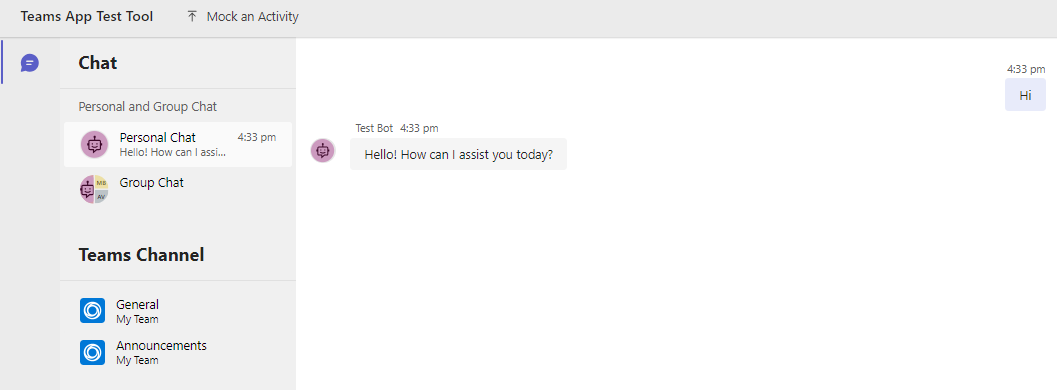Screen dimensions: 1057x390
Task: Open the Mock an Activity menu
Action: pos(243,16)
